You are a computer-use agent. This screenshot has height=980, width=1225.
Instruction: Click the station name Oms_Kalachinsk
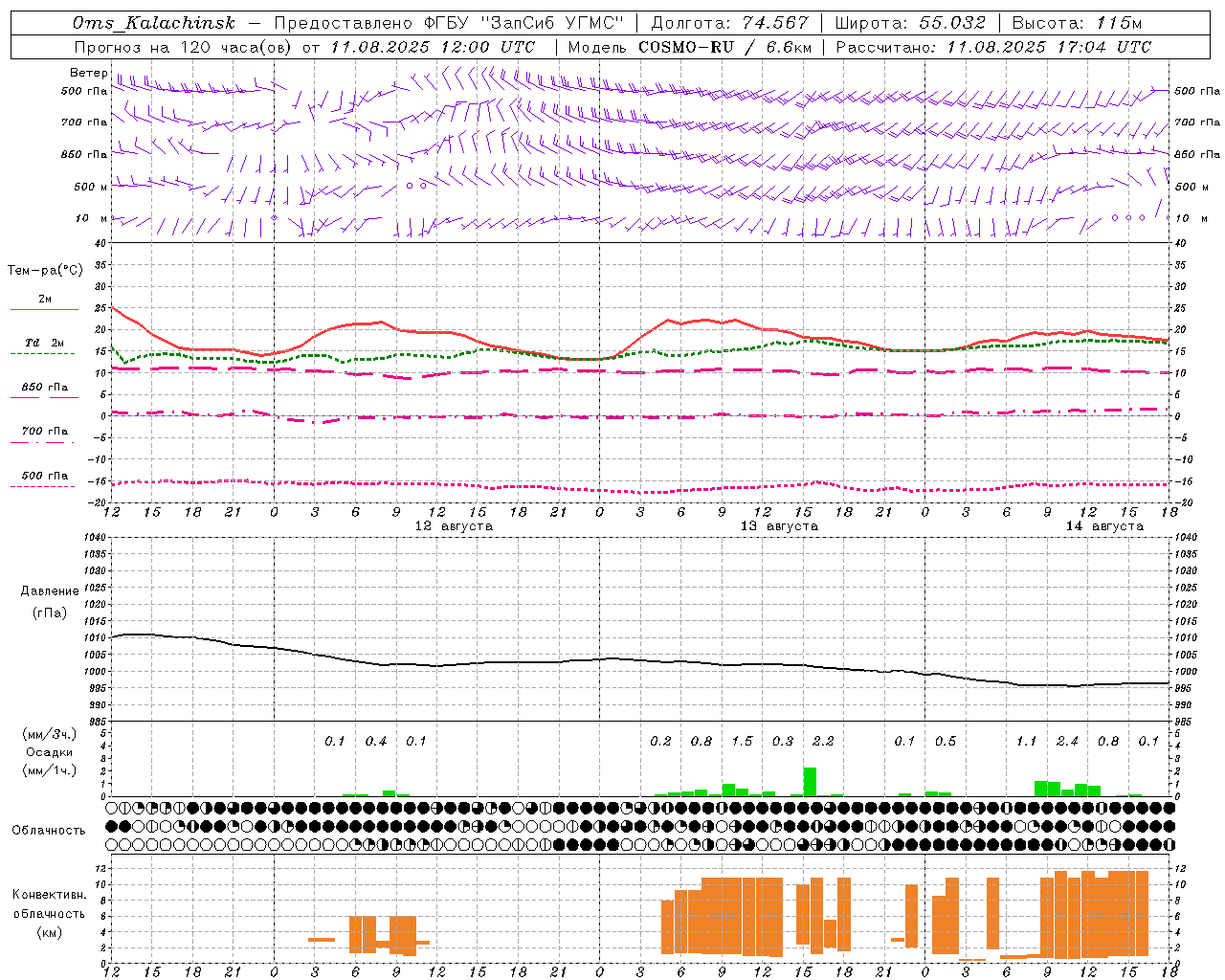[154, 23]
